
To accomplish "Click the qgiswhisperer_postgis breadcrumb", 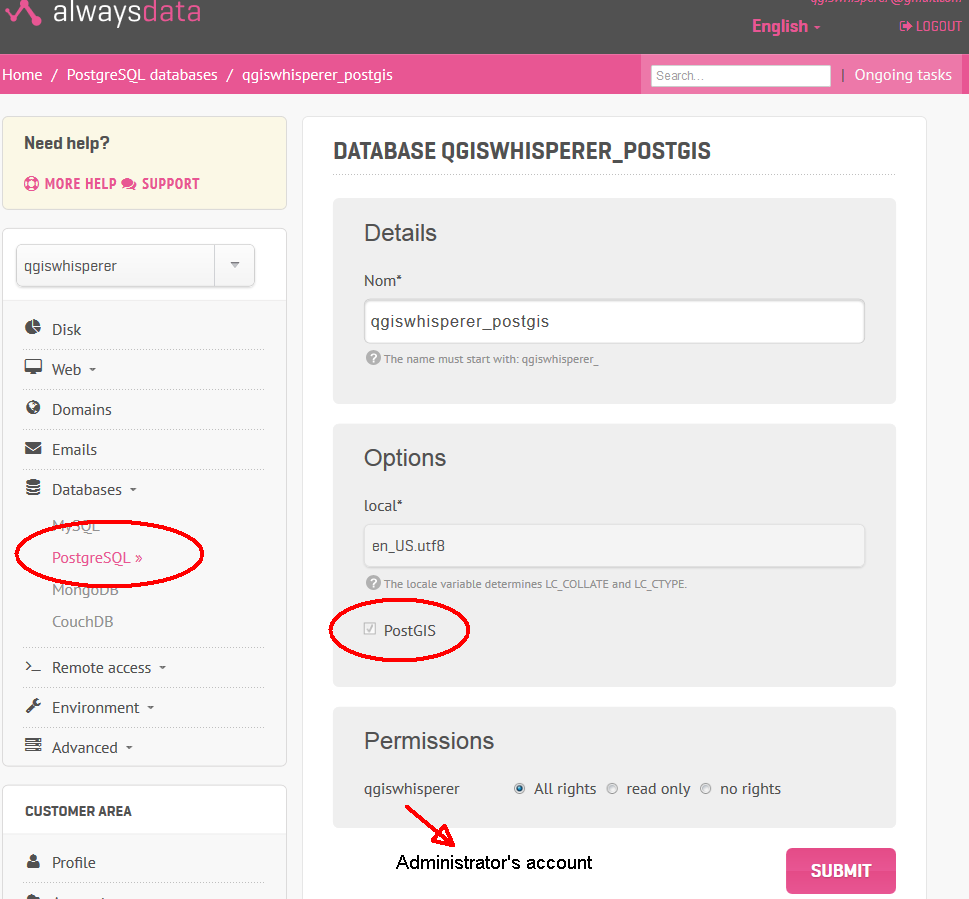I will tap(317, 75).
